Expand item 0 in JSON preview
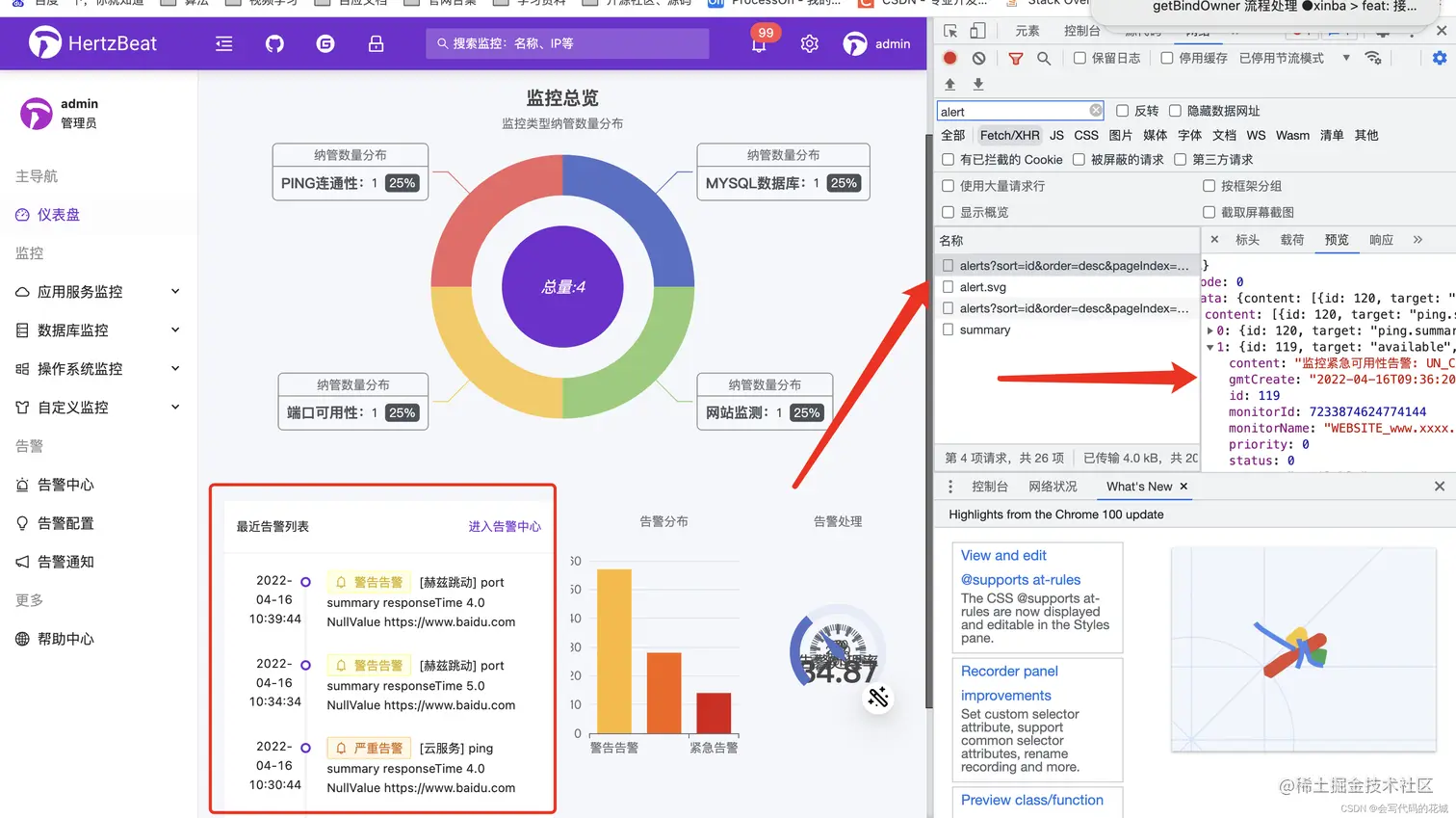 [x=1210, y=330]
